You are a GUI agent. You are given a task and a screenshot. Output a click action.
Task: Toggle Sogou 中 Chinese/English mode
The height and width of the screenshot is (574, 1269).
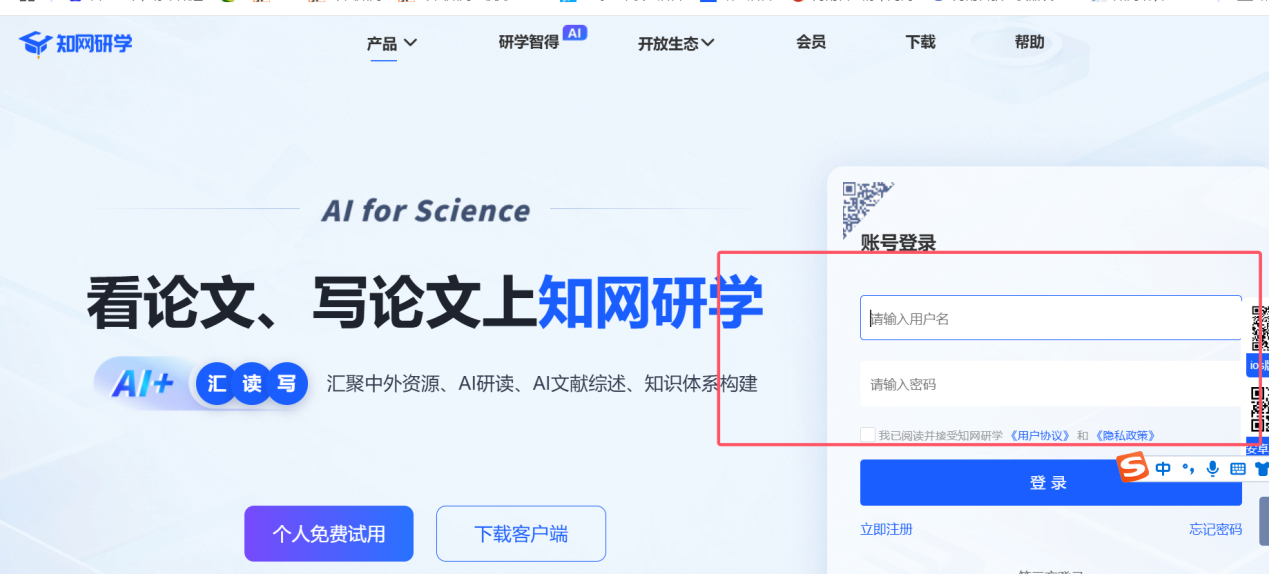click(x=1163, y=468)
